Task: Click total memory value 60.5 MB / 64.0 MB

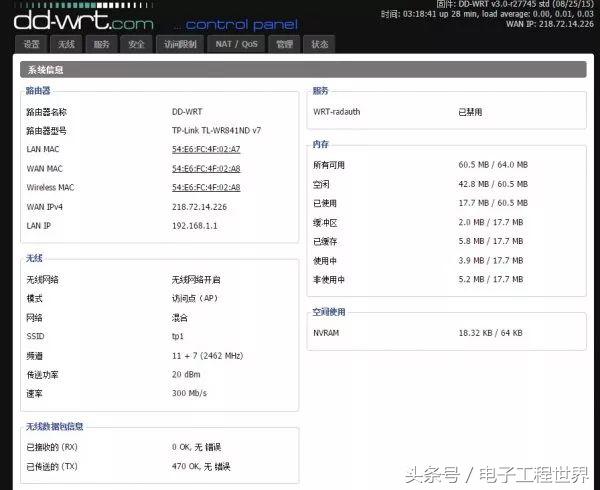Action: pyautogui.click(x=493, y=165)
